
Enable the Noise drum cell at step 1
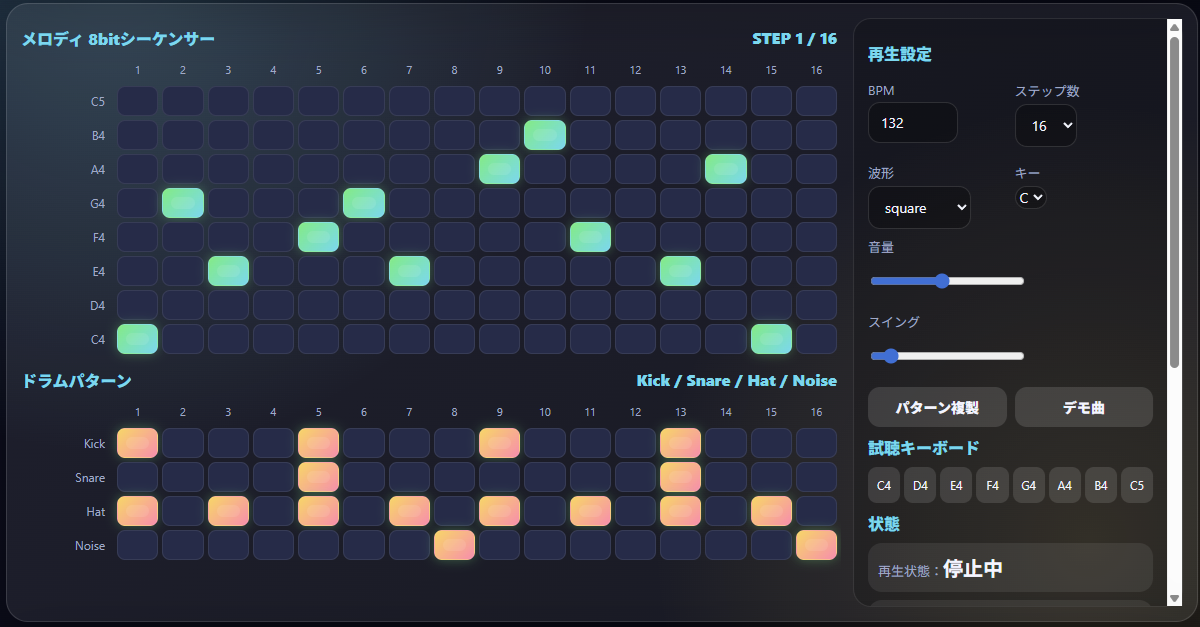click(x=137, y=545)
